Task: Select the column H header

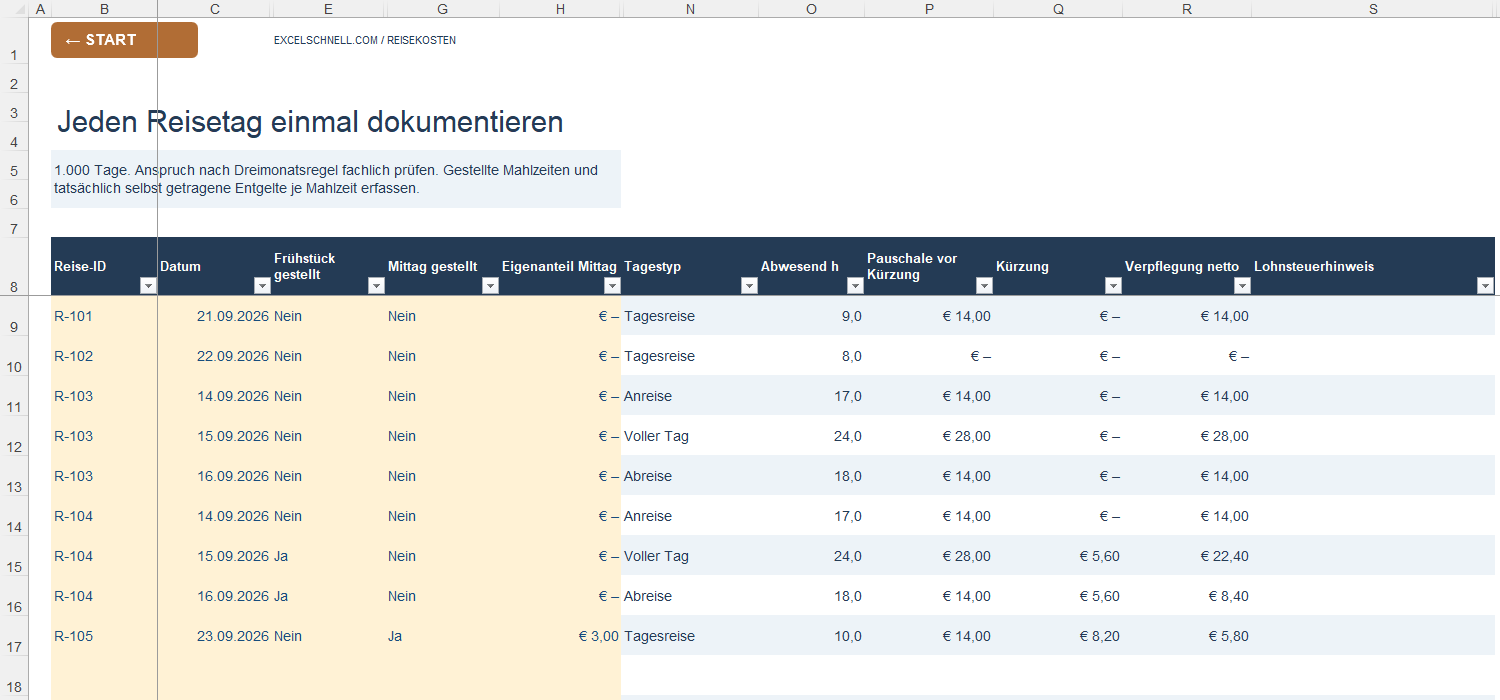Action: point(560,9)
